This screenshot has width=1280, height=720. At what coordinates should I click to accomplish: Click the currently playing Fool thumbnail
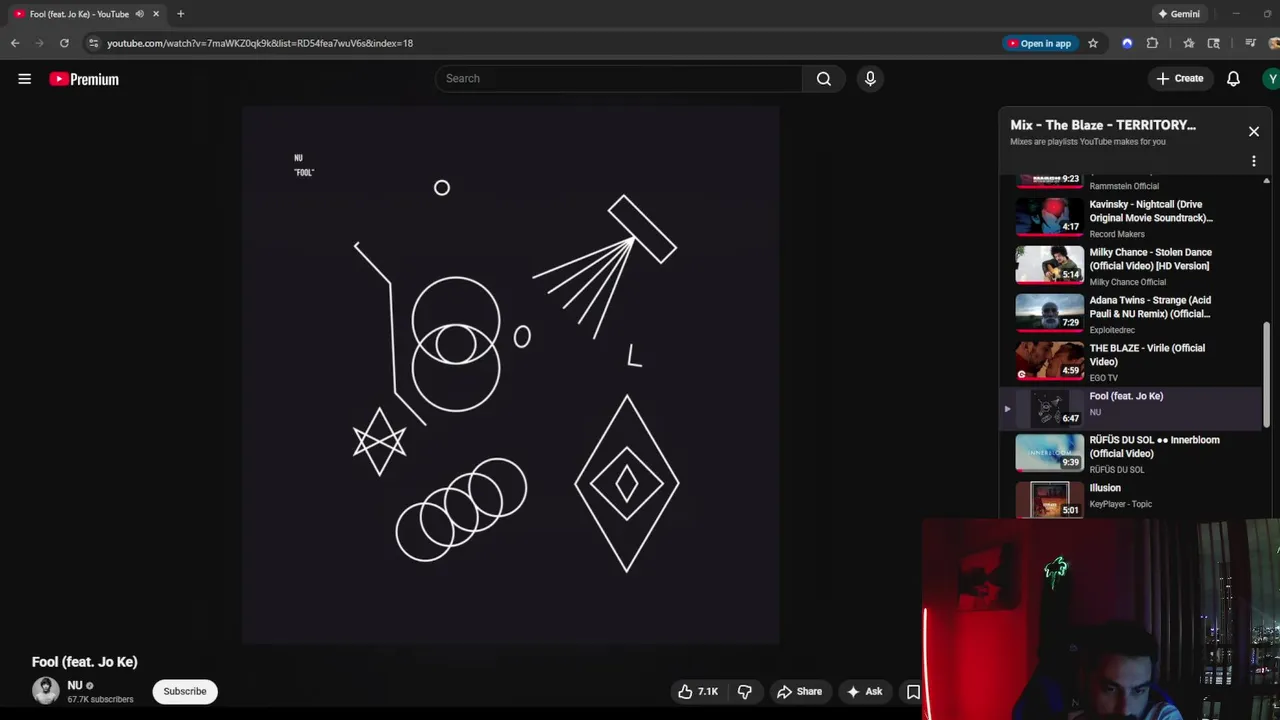(x=1049, y=408)
